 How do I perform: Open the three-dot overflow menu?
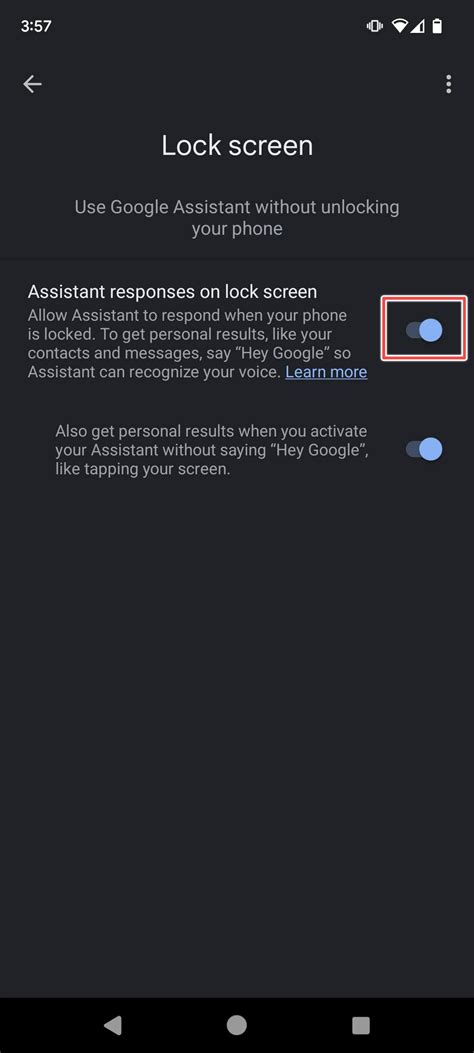point(448,84)
